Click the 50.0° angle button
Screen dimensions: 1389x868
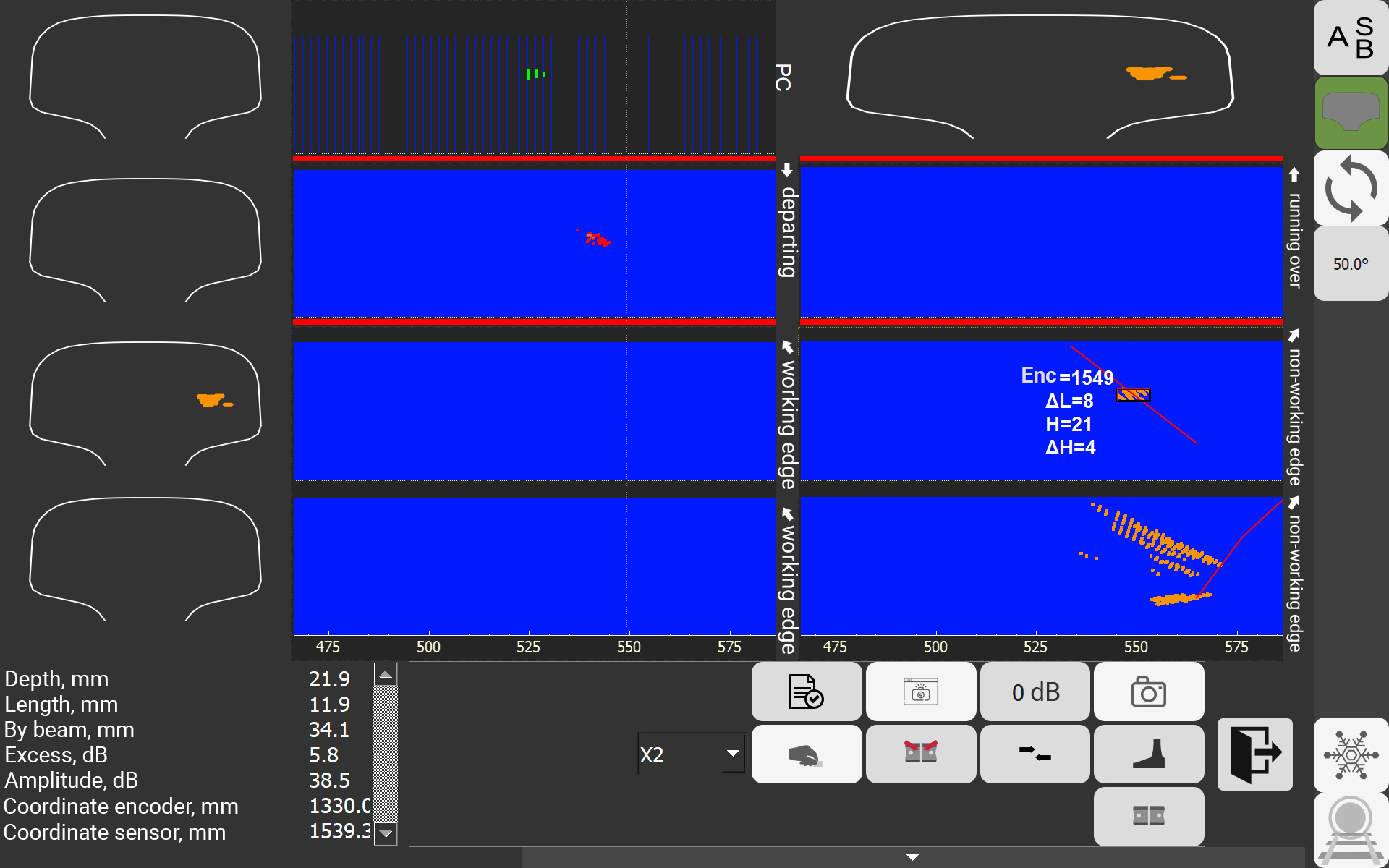(1350, 264)
